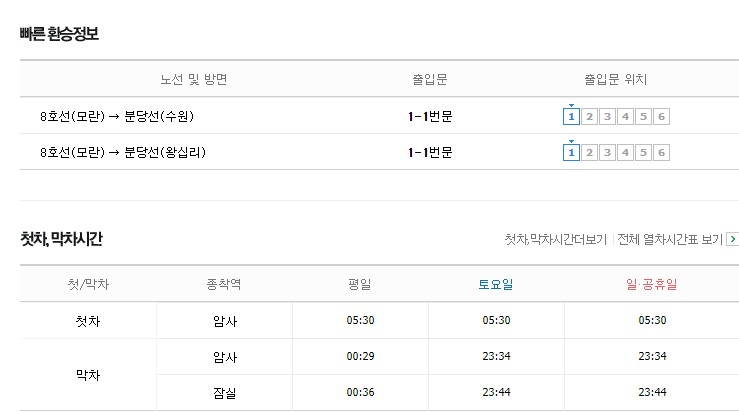
Task: Click the weekday 05:30 first train time
Action: pyautogui.click(x=361, y=321)
